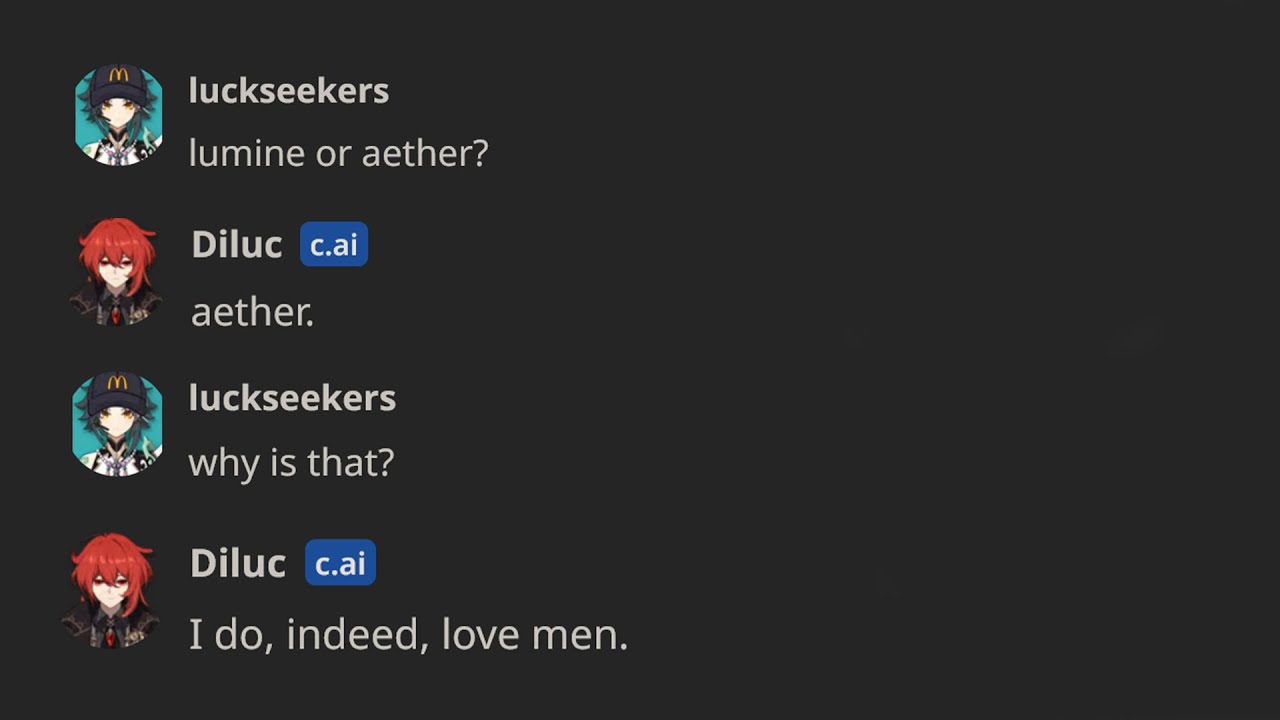Click luckseekers username above "why is that?"
The image size is (1280, 720).
point(292,398)
